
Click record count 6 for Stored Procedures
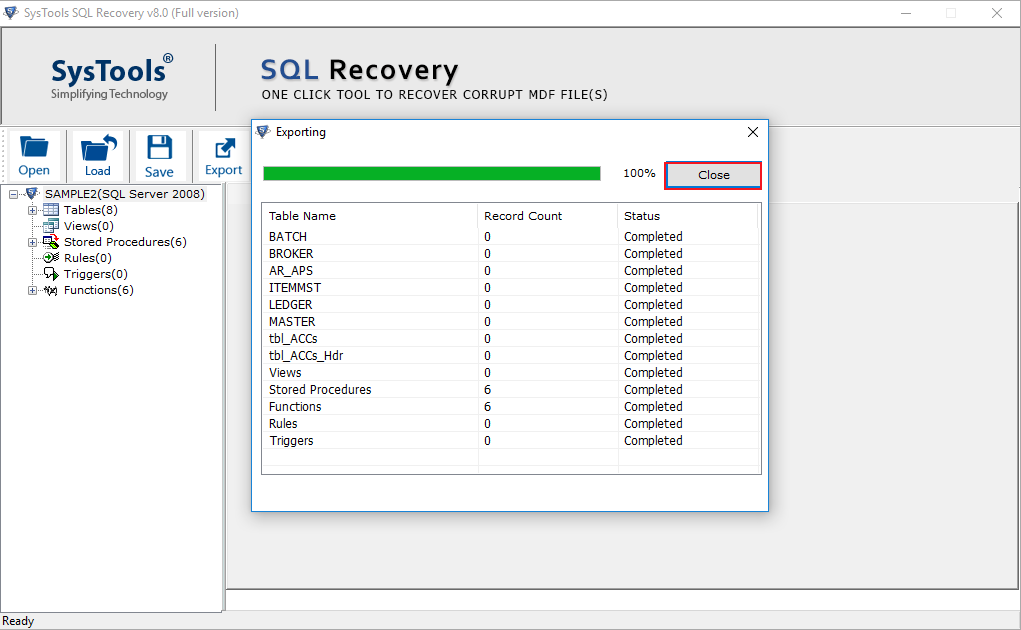(487, 389)
